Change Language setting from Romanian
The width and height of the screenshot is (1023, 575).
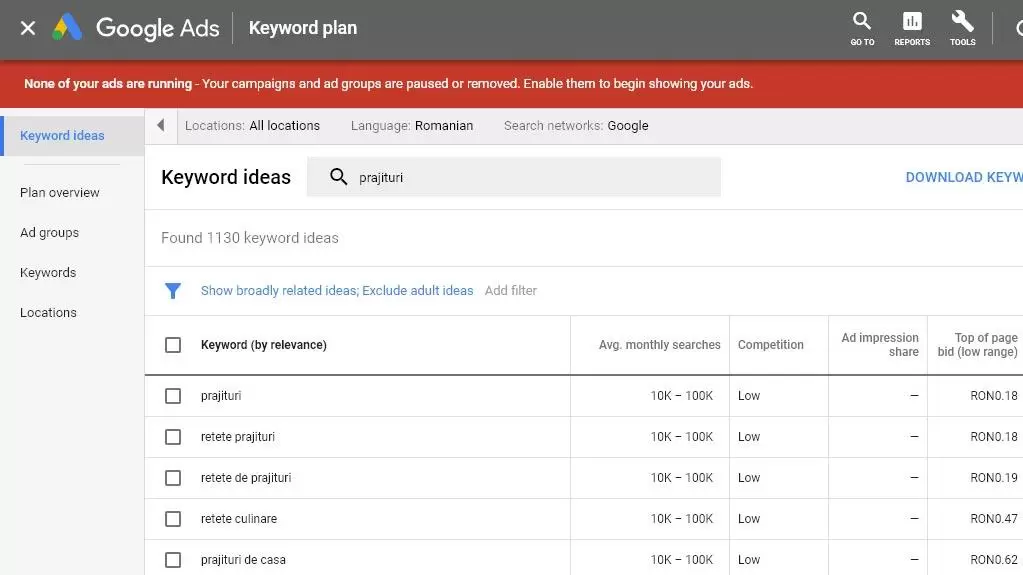coord(412,126)
